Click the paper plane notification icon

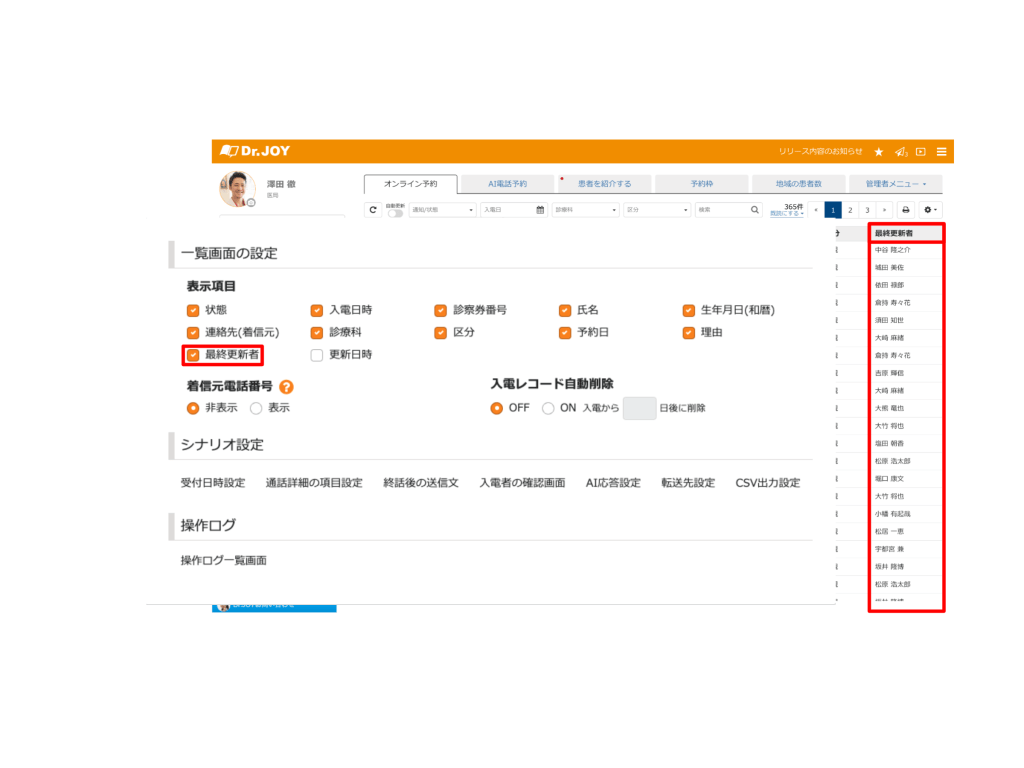point(900,152)
